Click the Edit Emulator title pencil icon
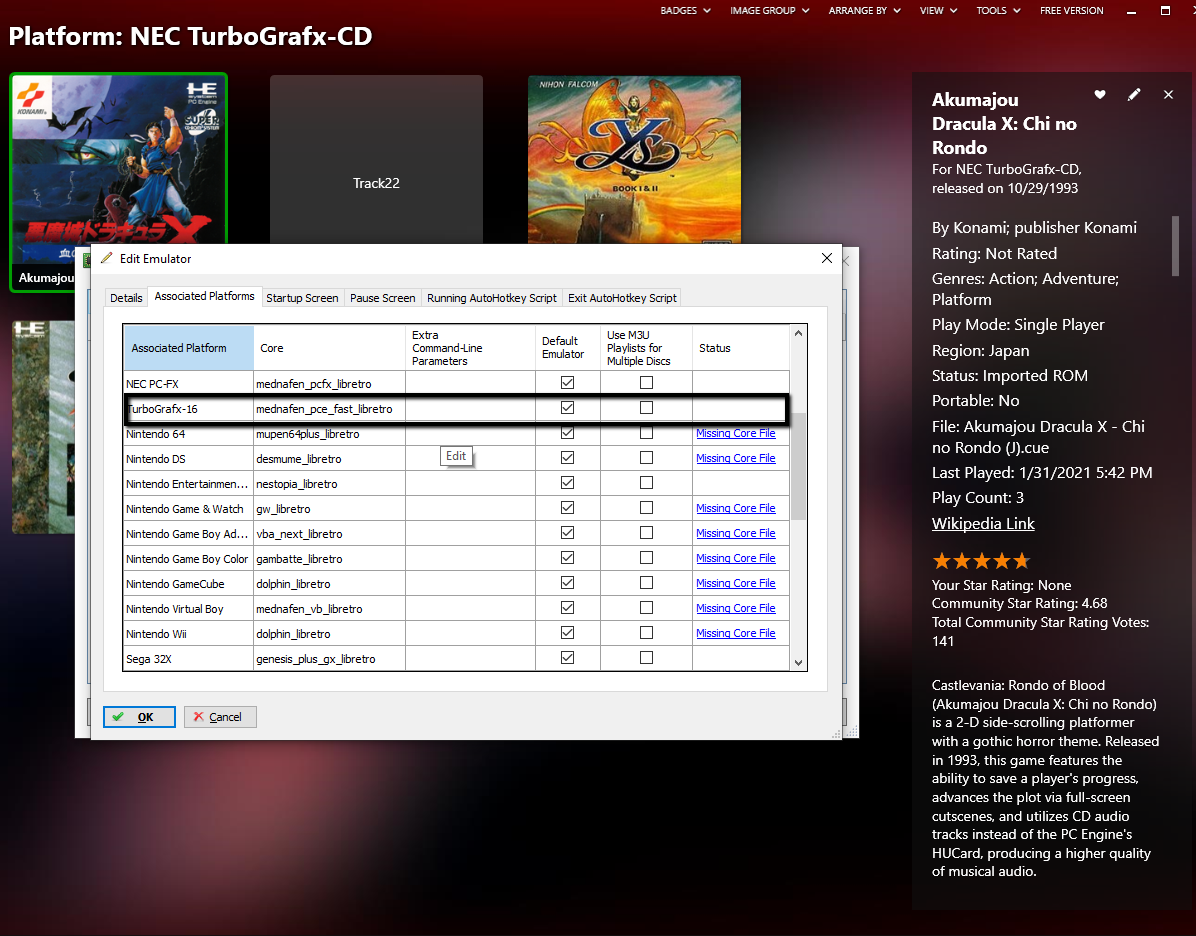 pos(107,258)
